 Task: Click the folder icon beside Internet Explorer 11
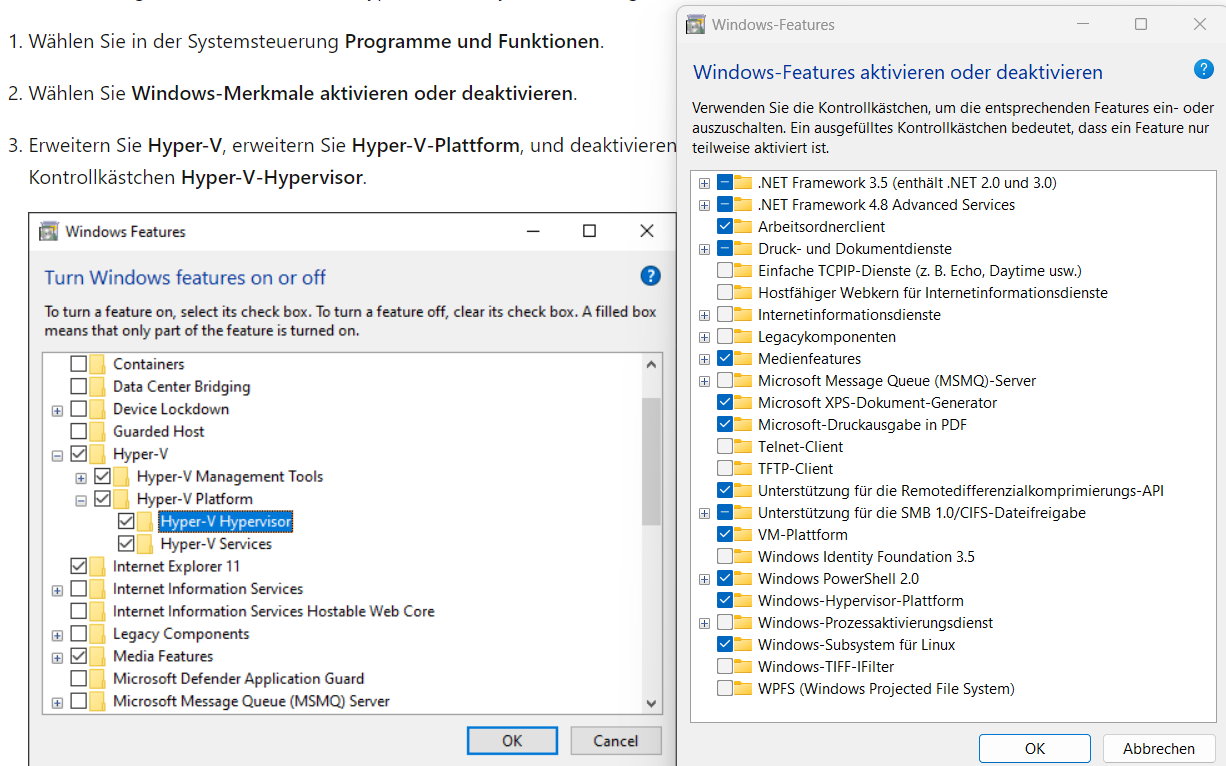(98, 566)
